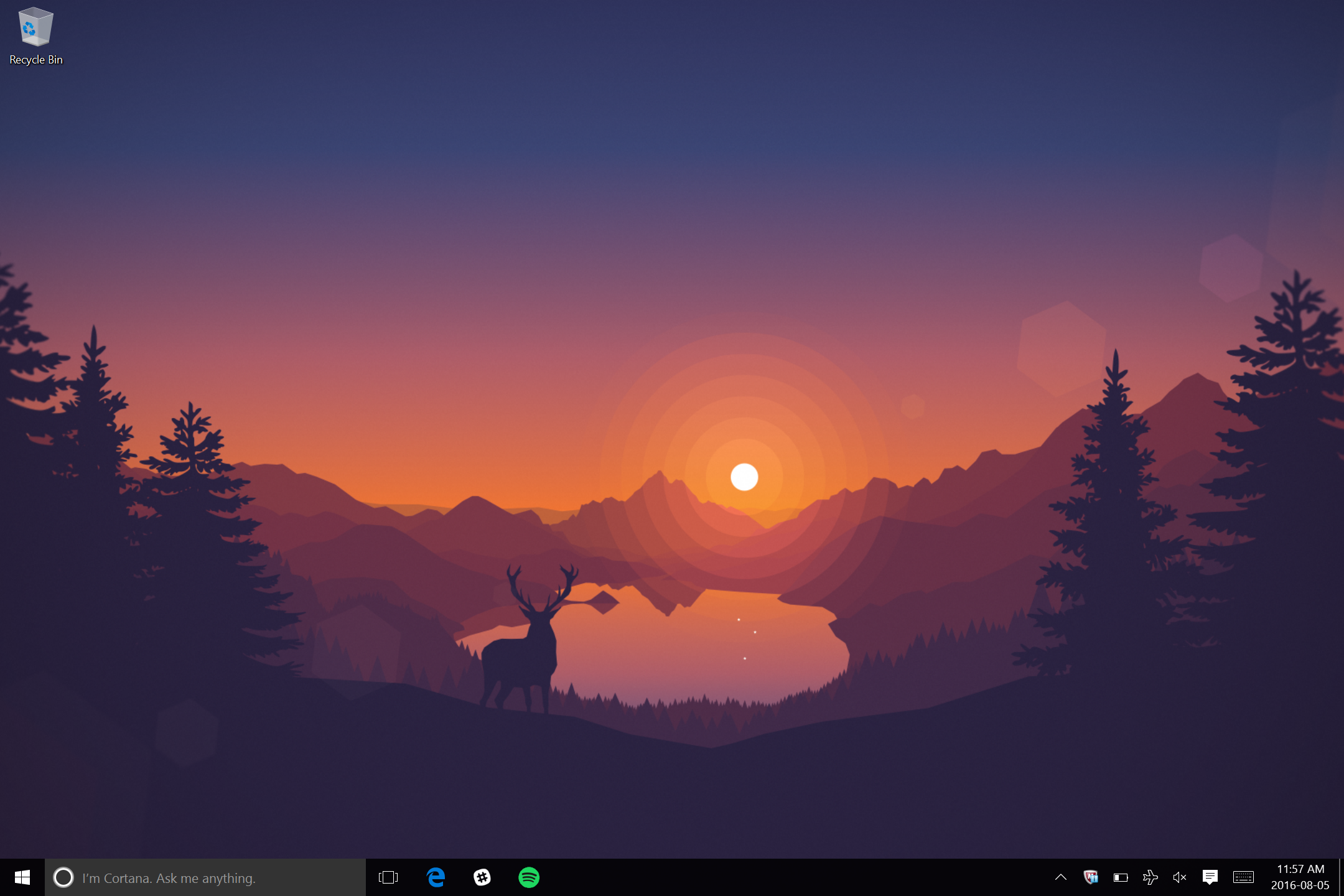Image resolution: width=1344 pixels, height=896 pixels.
Task: Open the touch keyboard
Action: coord(1243,877)
